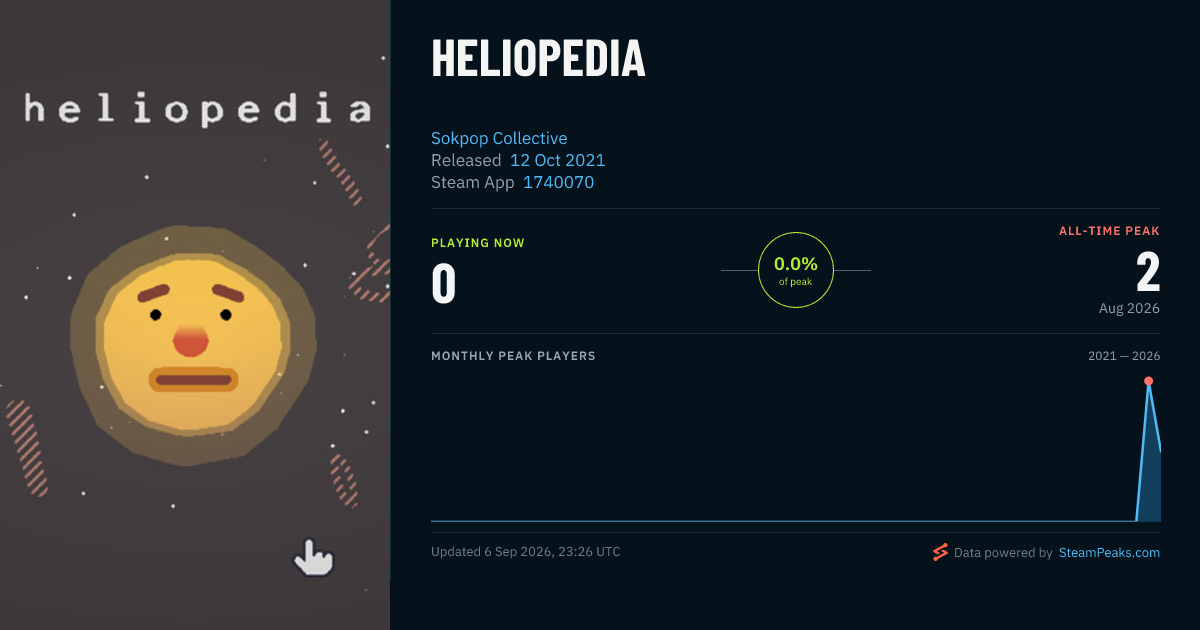Viewport: 1200px width, 630px height.
Task: Click the 2021 — 2026 range label
Action: [1124, 356]
